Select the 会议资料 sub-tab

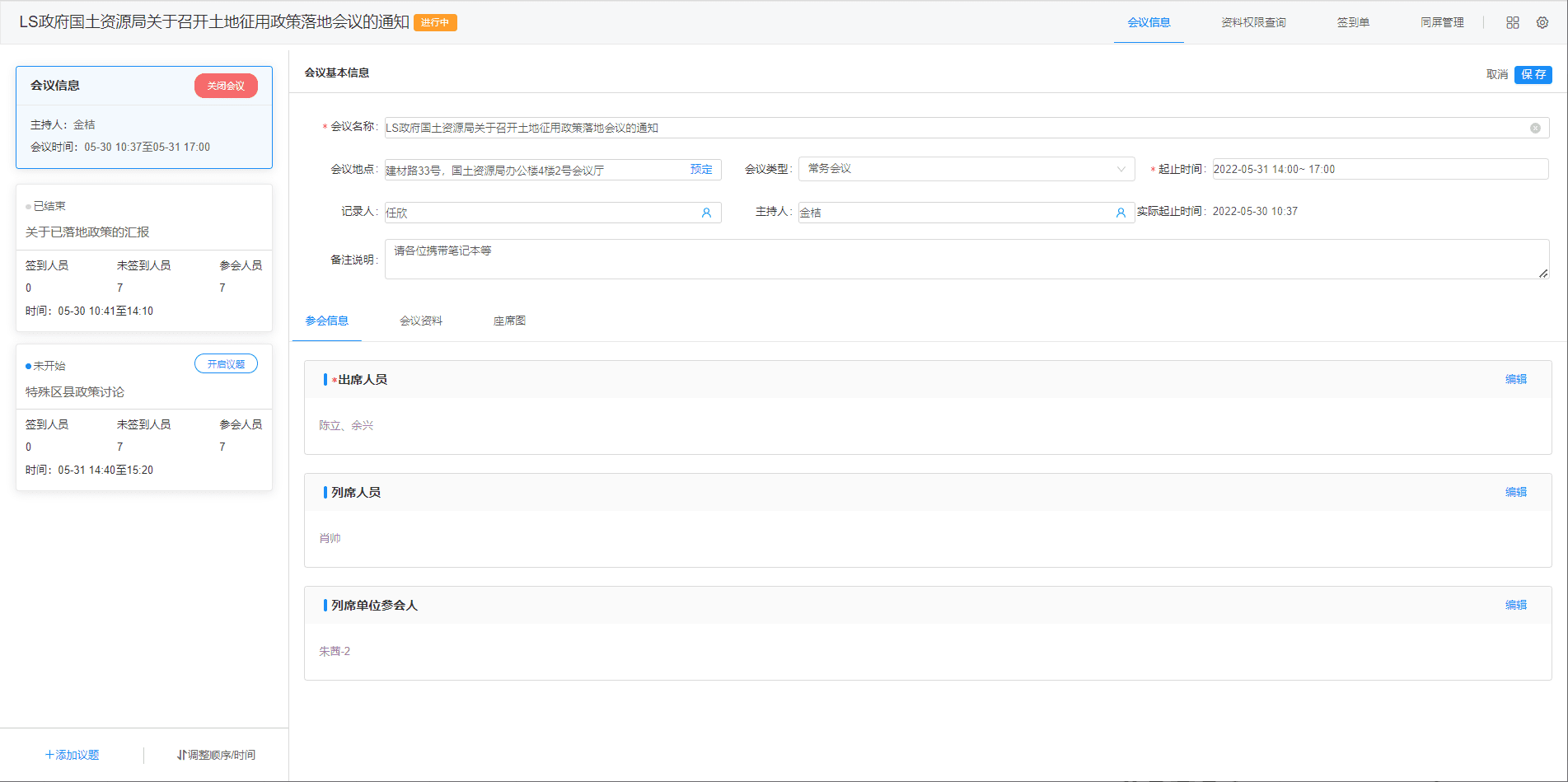click(421, 321)
